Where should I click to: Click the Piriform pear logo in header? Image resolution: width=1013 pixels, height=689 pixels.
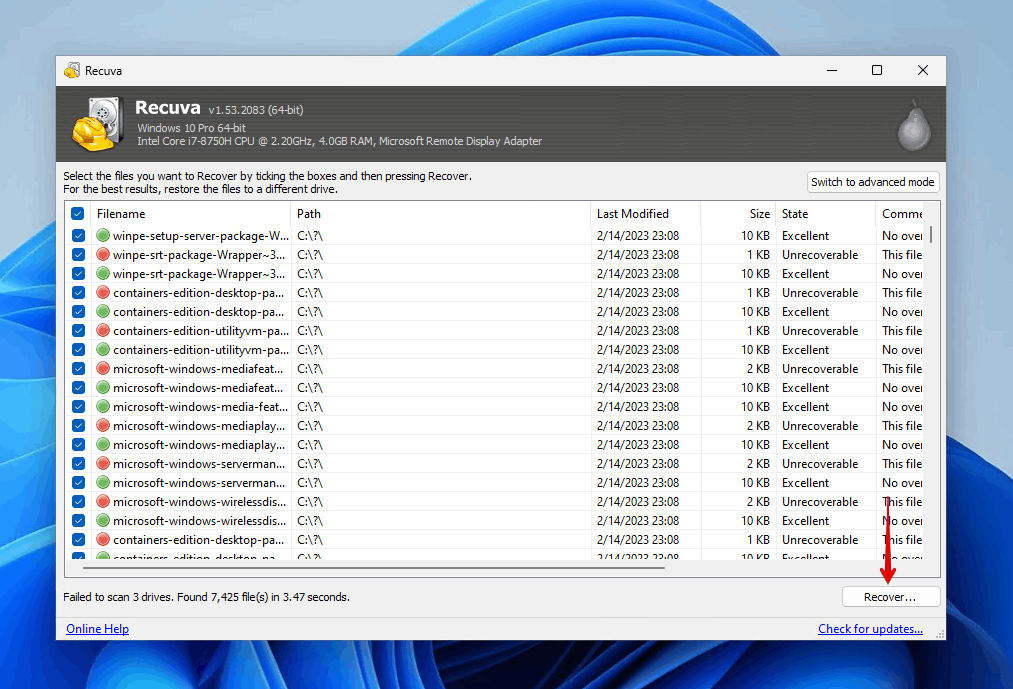pos(914,125)
